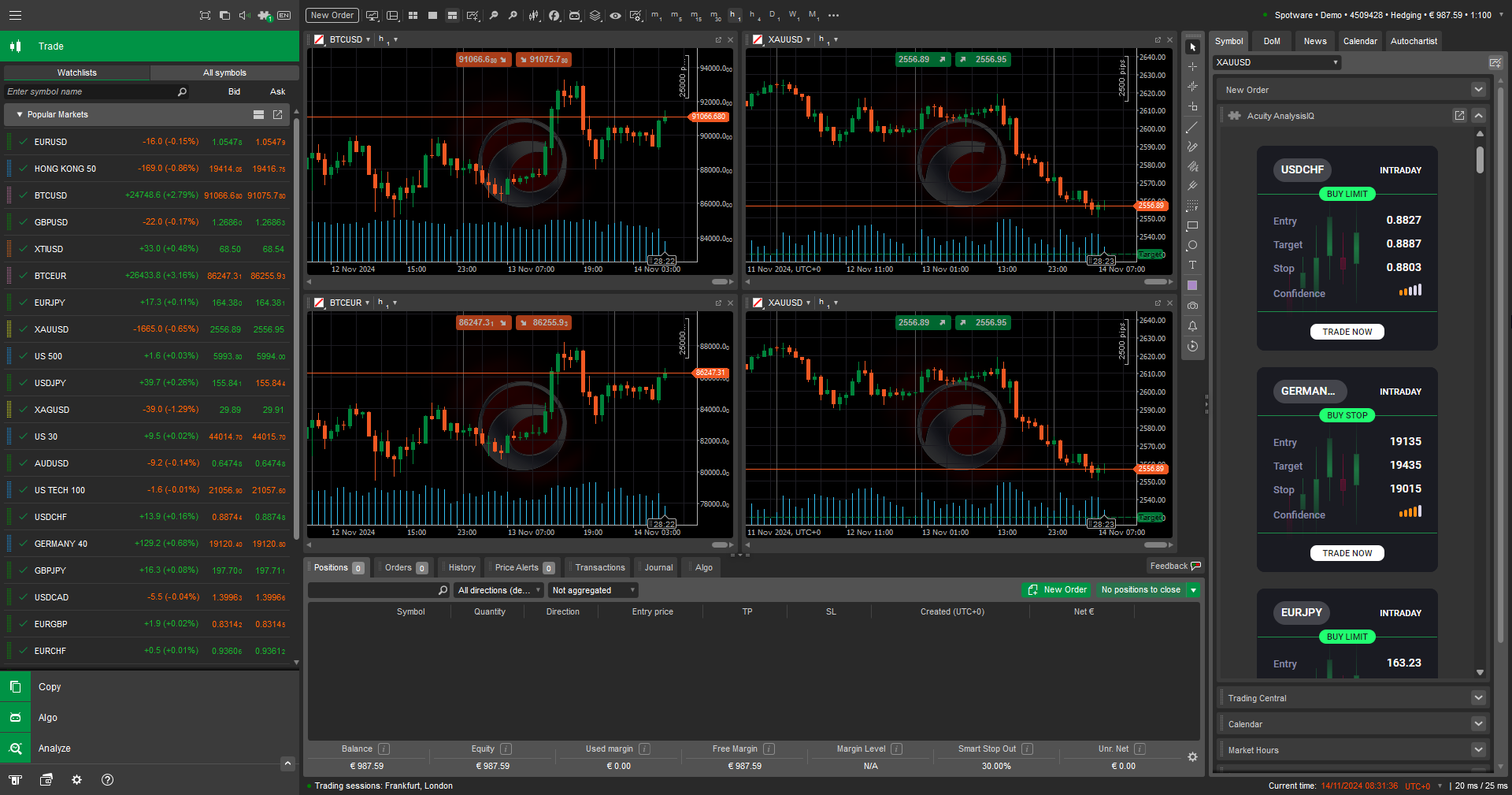Select the multi-chart grid layout icon

pos(413,15)
